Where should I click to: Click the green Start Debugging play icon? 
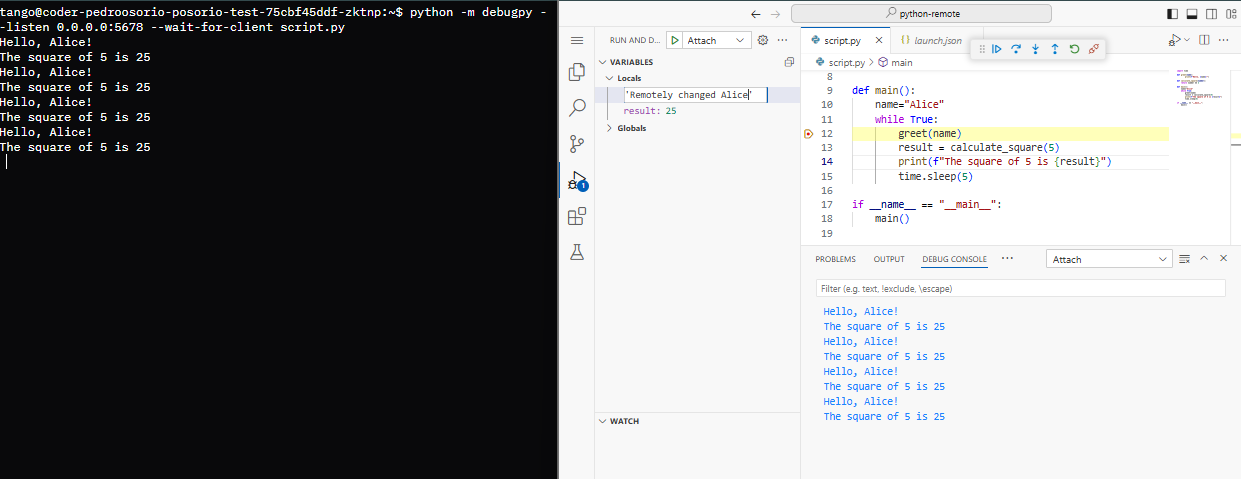[675, 40]
